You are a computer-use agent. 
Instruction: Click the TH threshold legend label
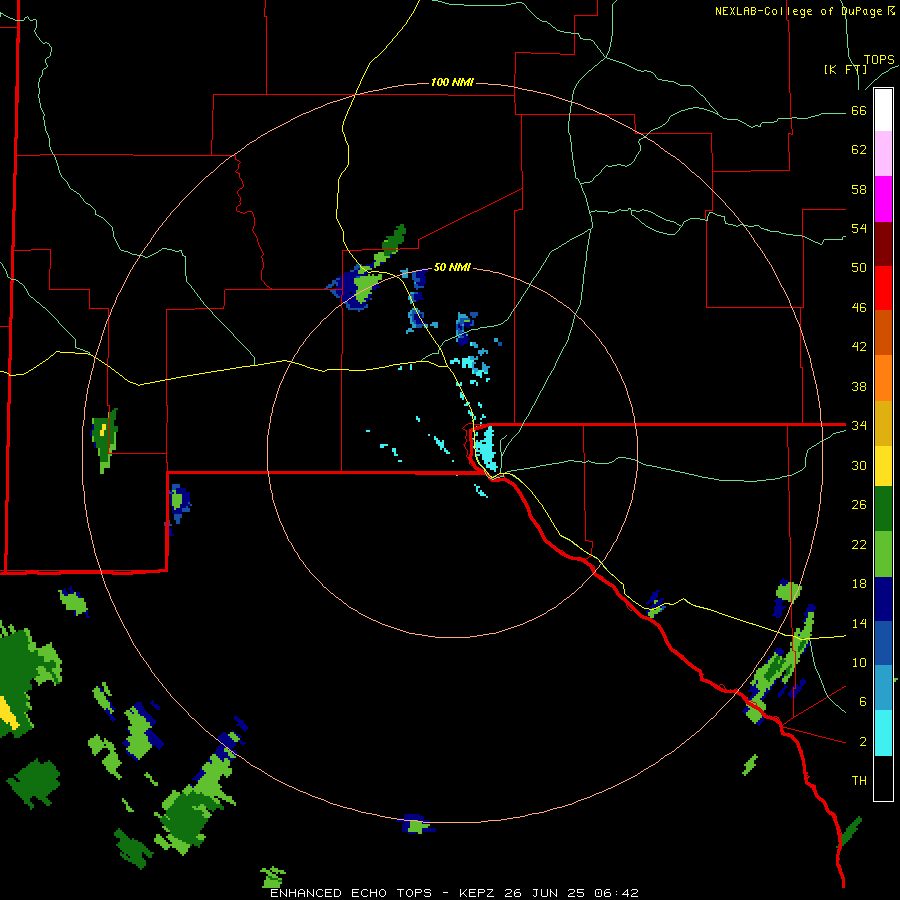tap(859, 781)
